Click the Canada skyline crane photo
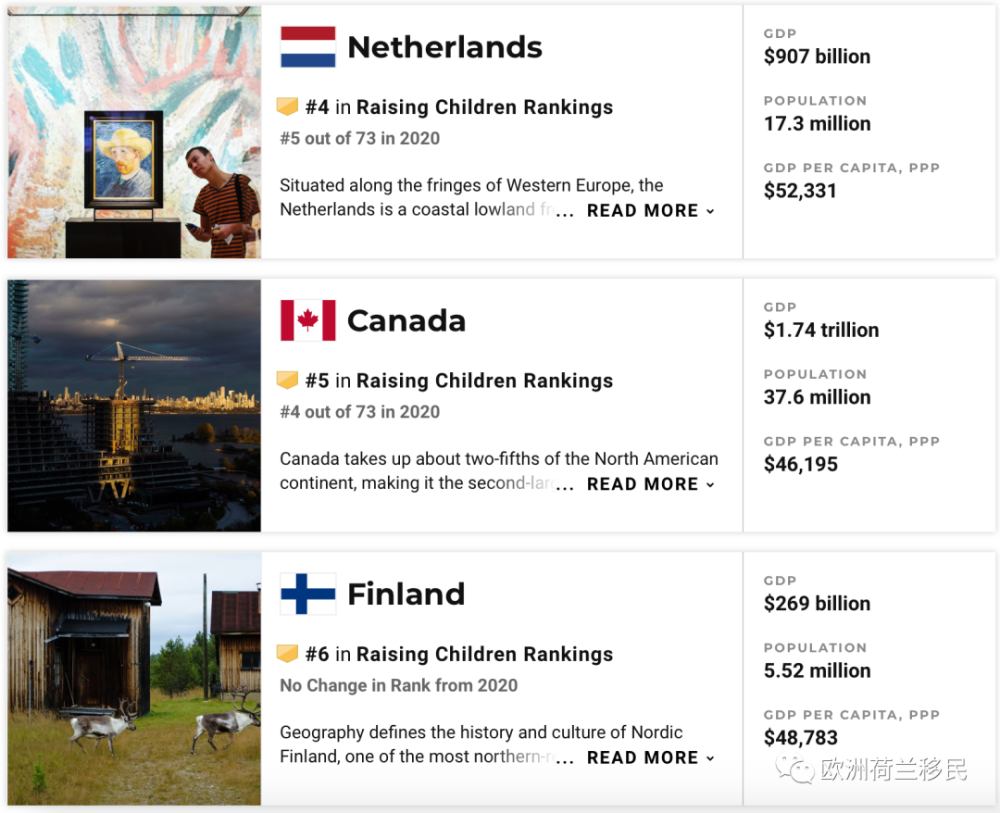Screen dimensions: 1000x813 (x=134, y=405)
